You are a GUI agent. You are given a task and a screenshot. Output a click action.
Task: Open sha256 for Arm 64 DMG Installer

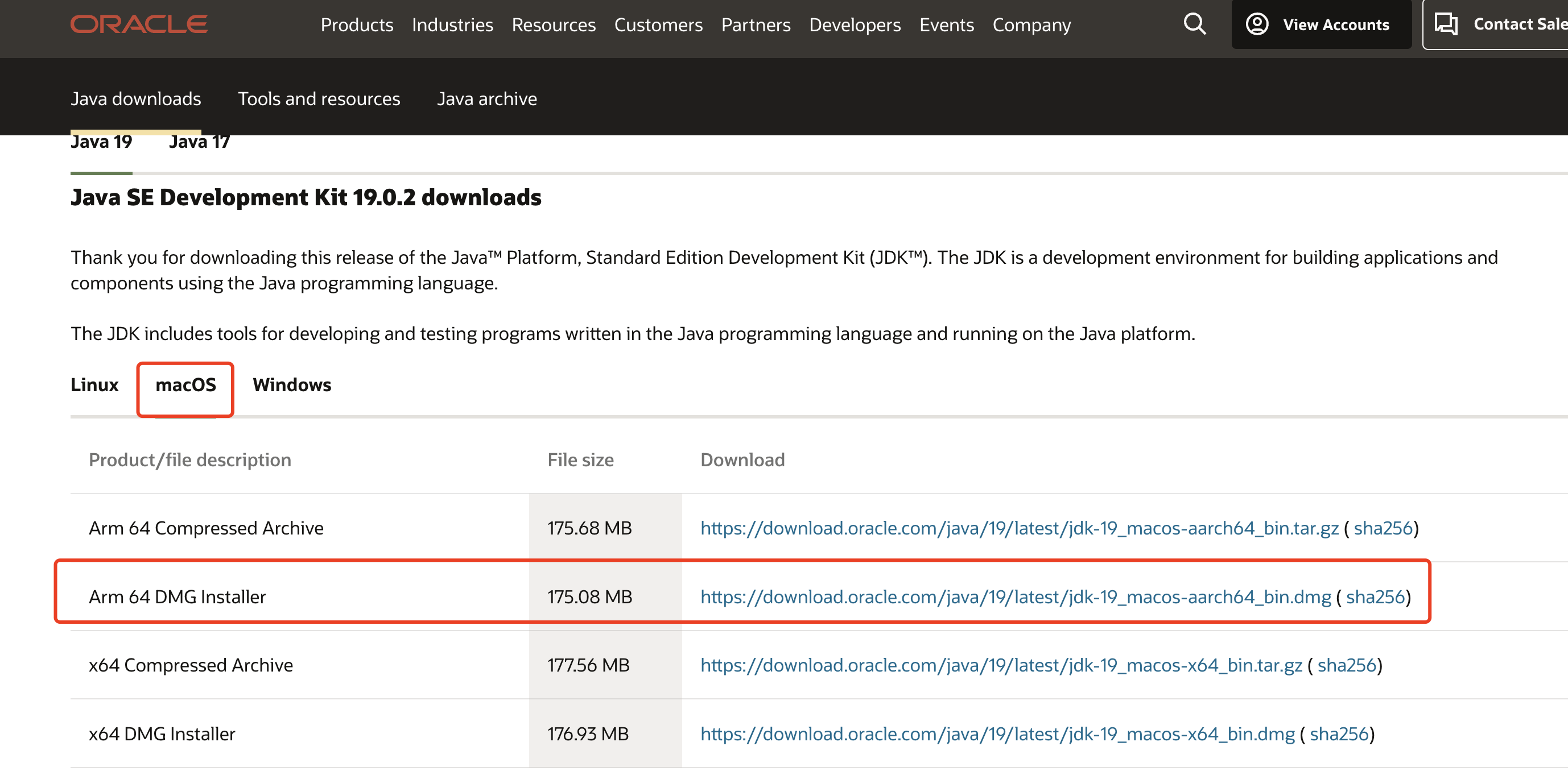click(x=1375, y=596)
